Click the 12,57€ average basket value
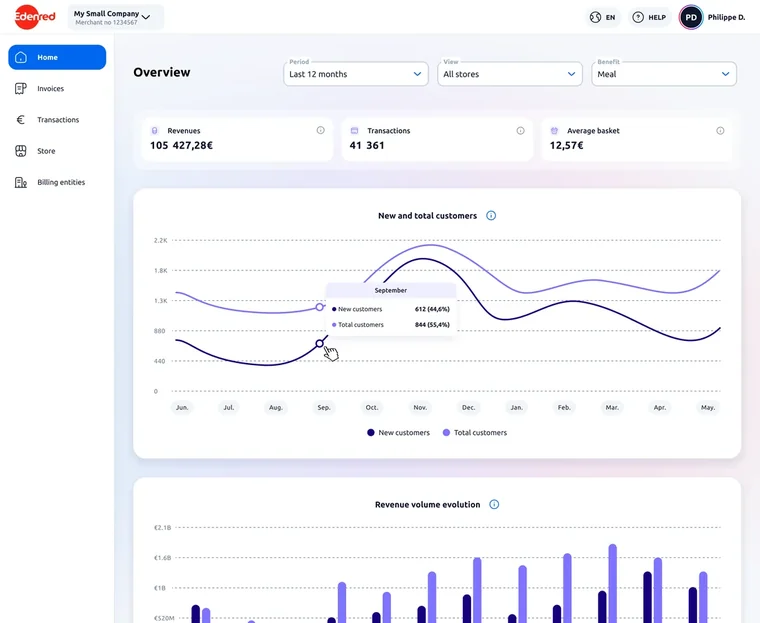Screen dimensions: 760x623 pyautogui.click(x=566, y=145)
